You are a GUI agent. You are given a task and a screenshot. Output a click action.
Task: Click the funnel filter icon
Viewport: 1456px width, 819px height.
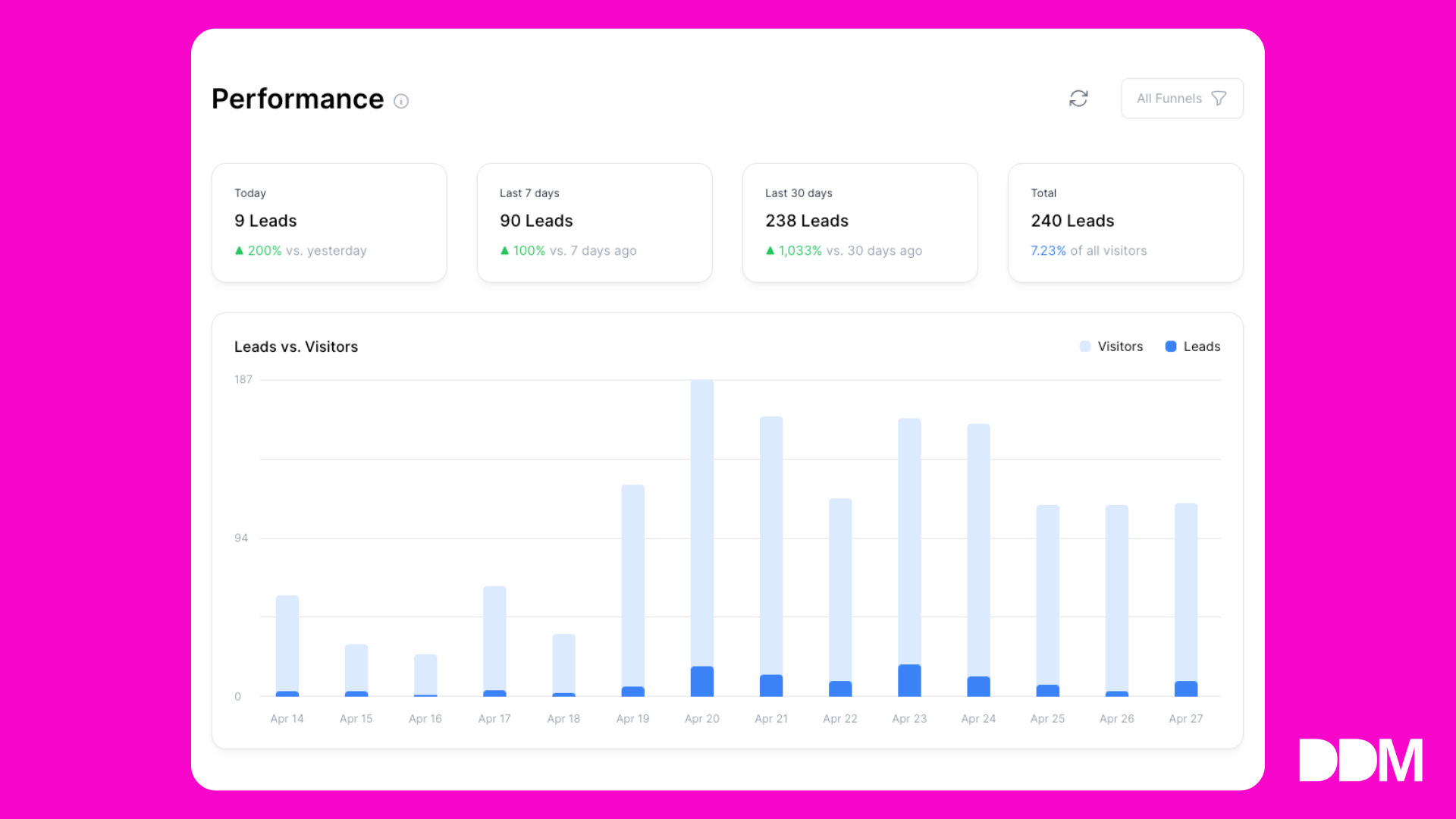[x=1219, y=99]
